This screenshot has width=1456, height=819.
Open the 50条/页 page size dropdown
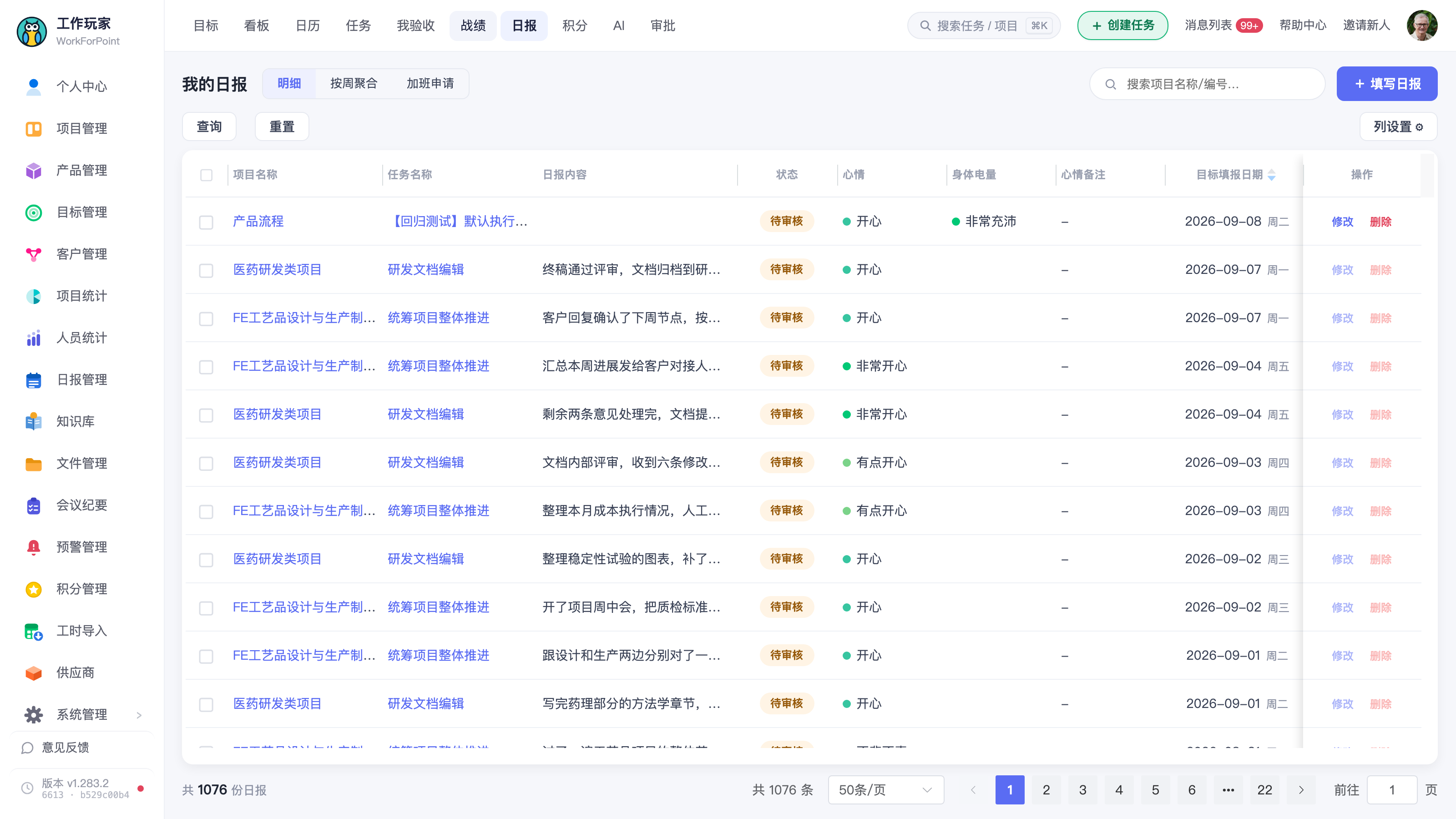(886, 789)
